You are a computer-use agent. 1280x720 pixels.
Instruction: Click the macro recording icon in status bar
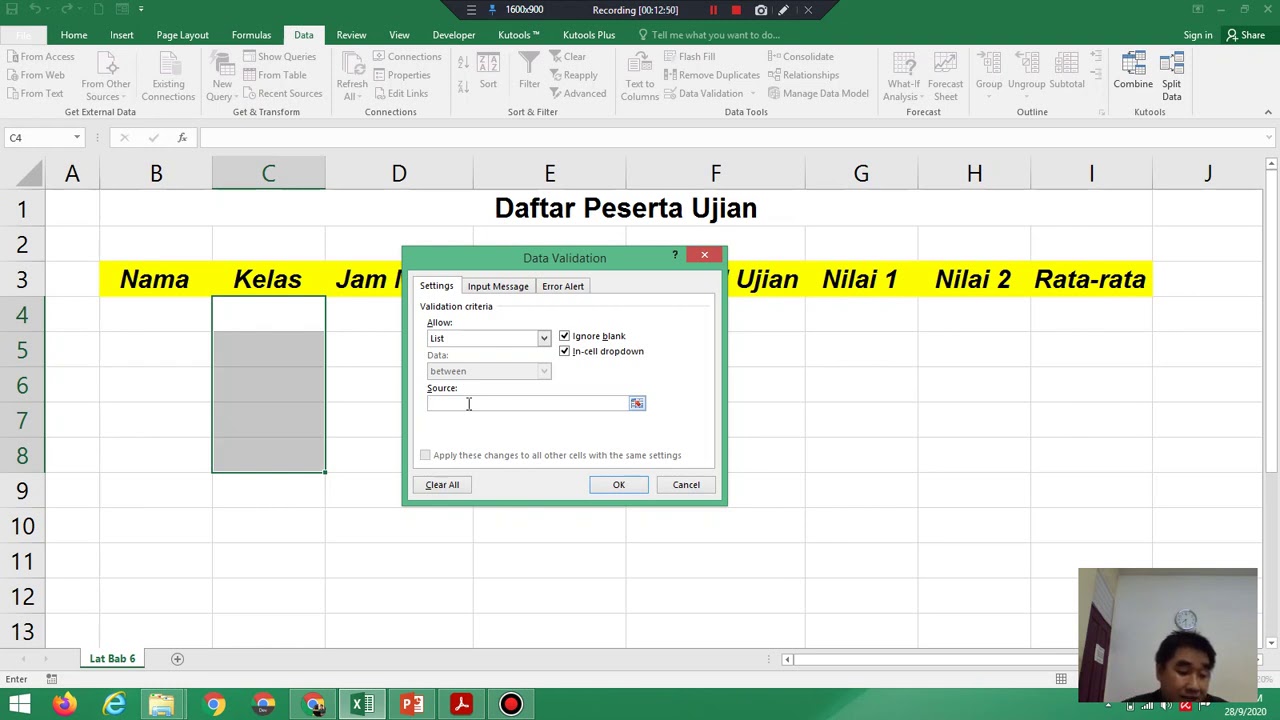coord(52,679)
